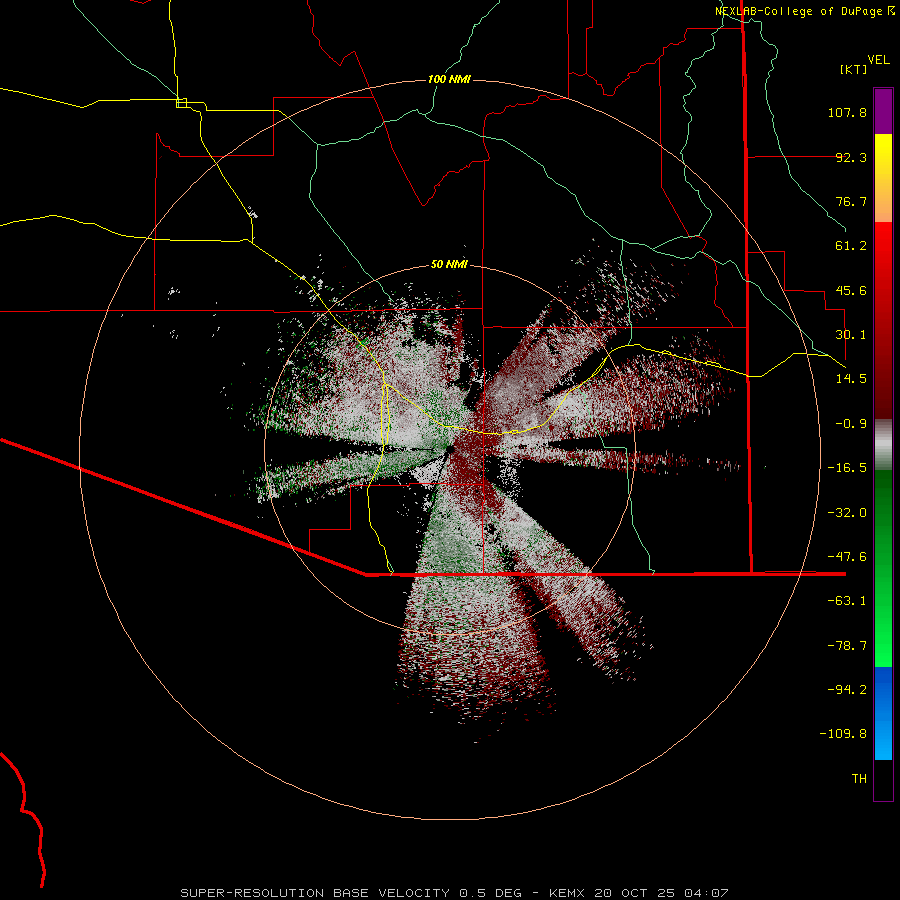This screenshot has width=900, height=900.
Task: Click the purple segment of color bar
Action: tap(883, 111)
